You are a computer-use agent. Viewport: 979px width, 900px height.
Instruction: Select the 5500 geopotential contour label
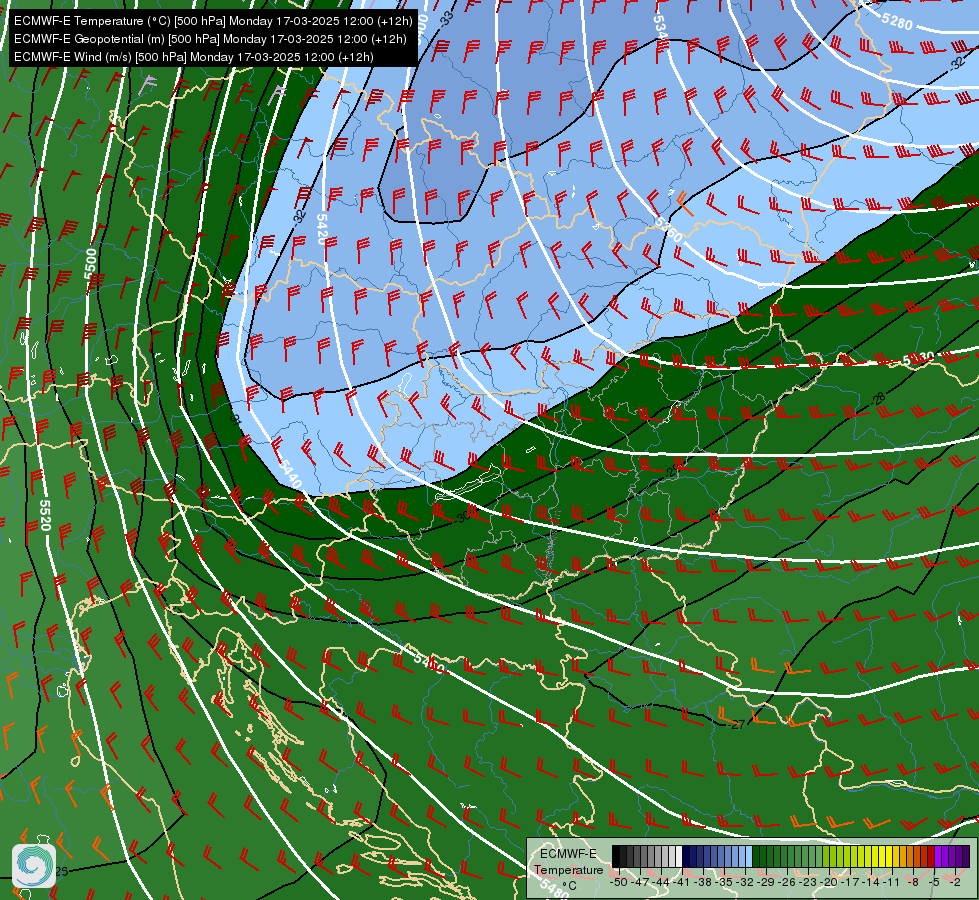tap(91, 264)
